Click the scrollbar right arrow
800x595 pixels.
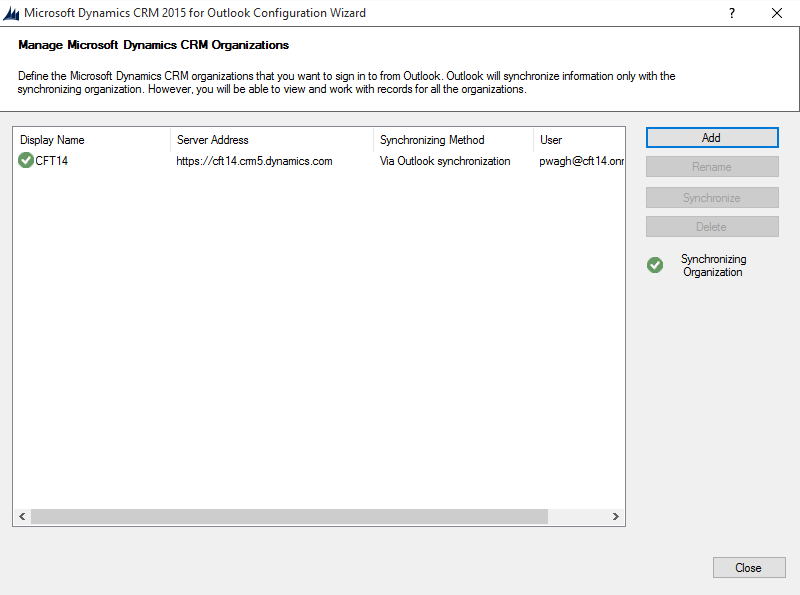tap(616, 516)
